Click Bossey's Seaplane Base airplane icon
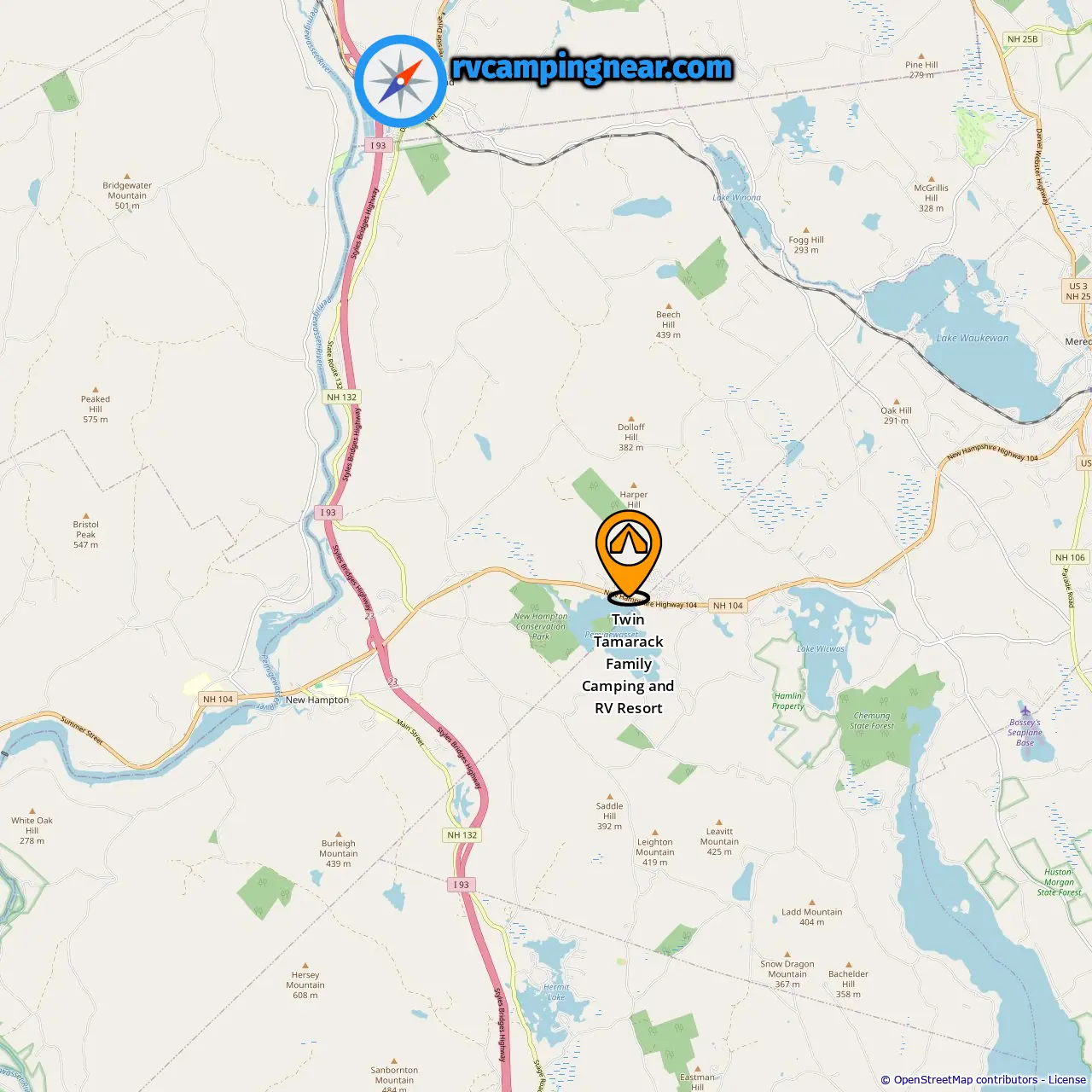 coord(1025,712)
